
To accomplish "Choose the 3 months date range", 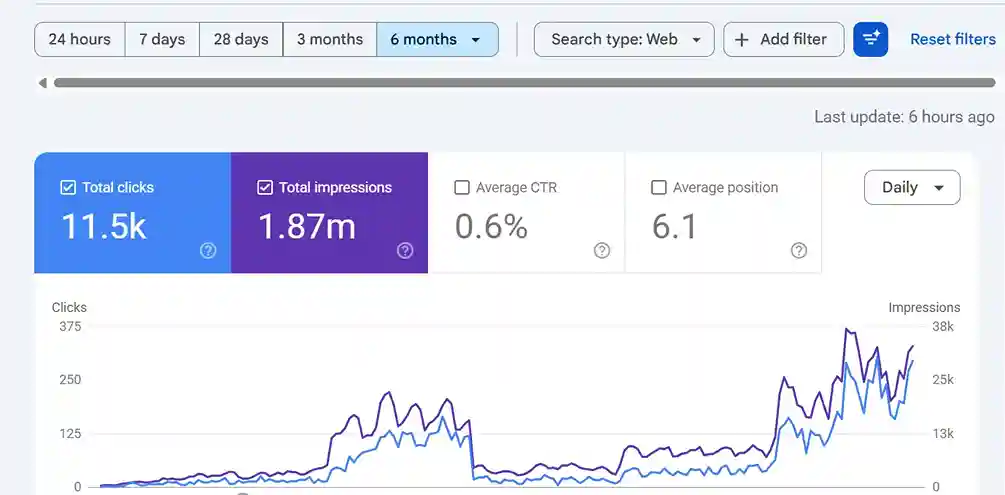I will click(x=329, y=39).
